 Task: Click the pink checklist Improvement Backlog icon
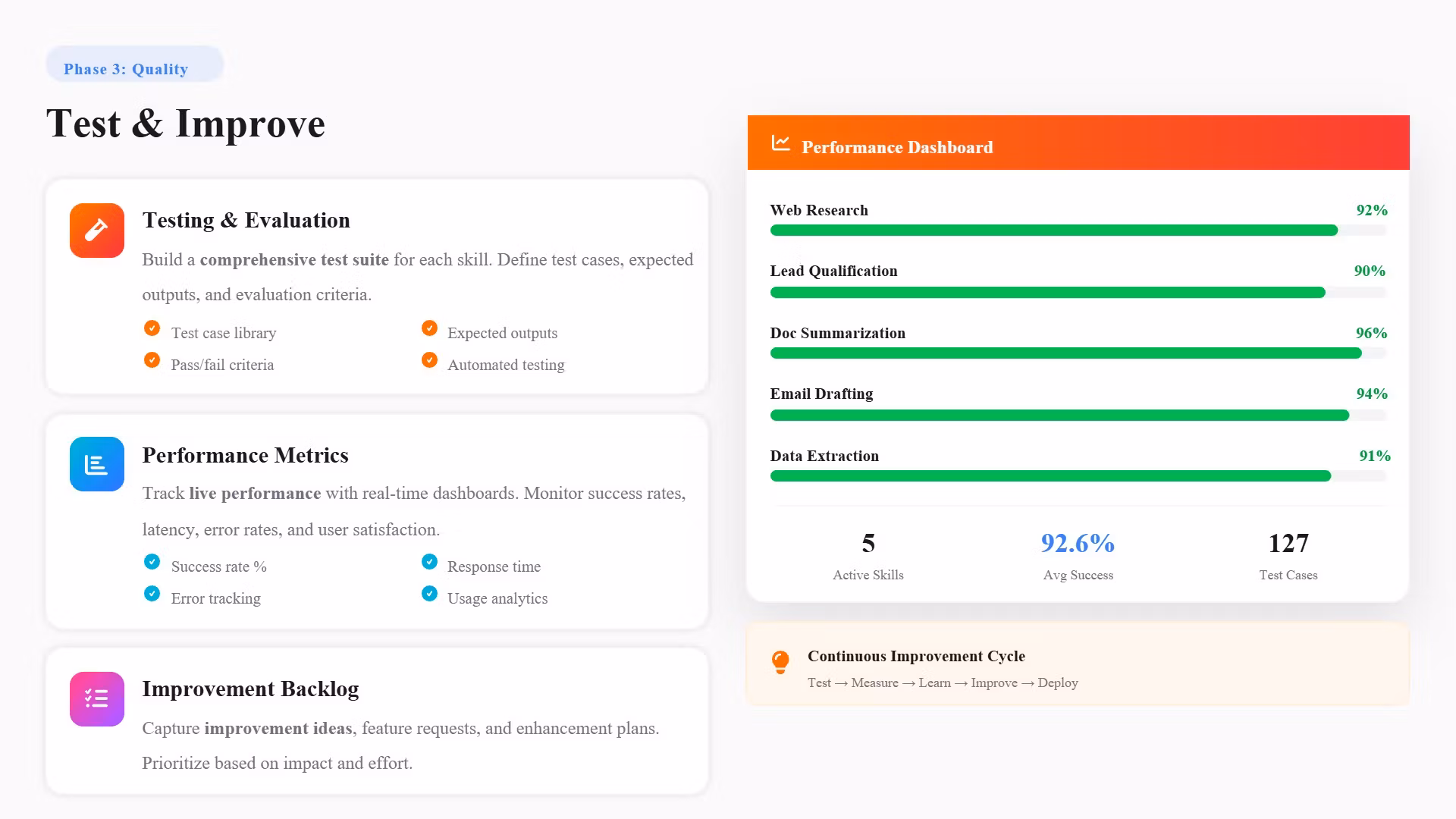(x=97, y=699)
